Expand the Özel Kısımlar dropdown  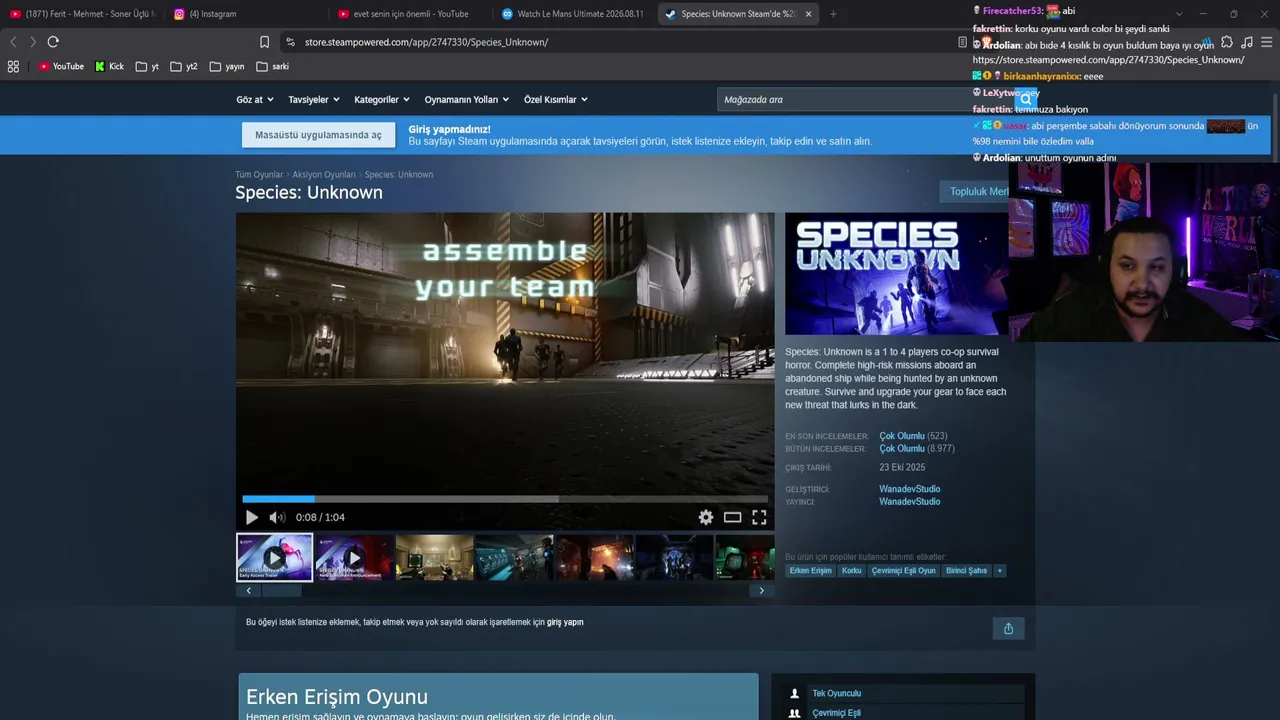click(x=556, y=100)
